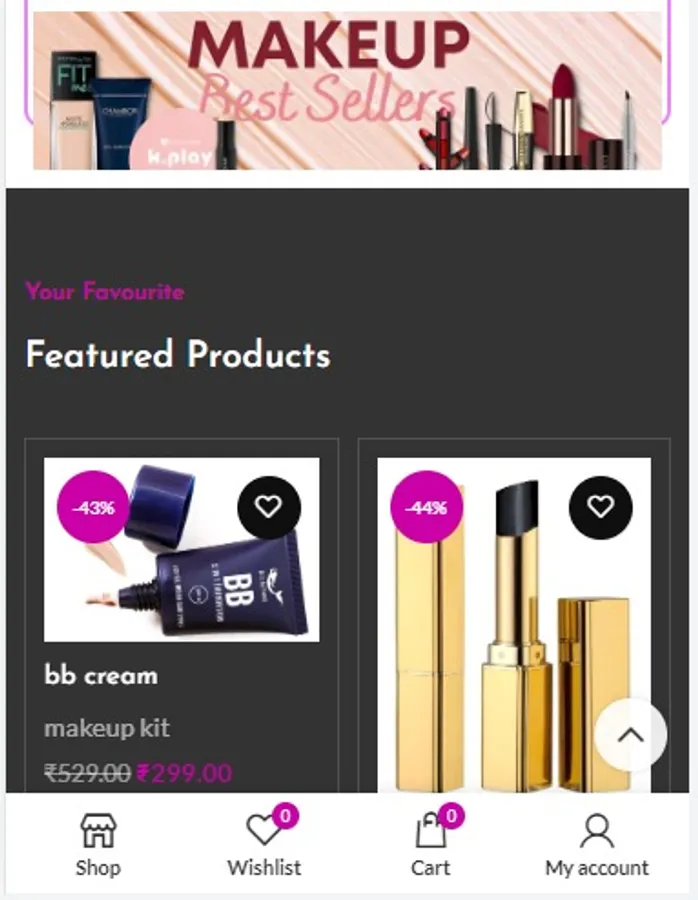The image size is (698, 900).
Task: Click the -44% discount badge
Action: point(426,507)
